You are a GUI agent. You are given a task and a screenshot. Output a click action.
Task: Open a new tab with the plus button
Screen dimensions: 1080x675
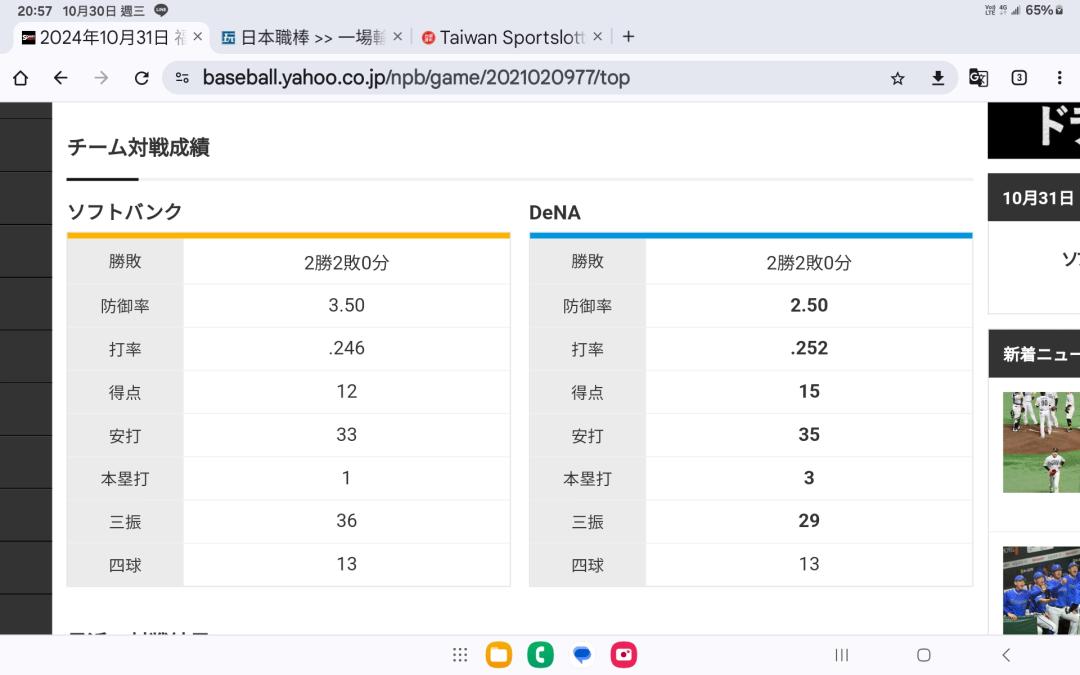(x=628, y=37)
